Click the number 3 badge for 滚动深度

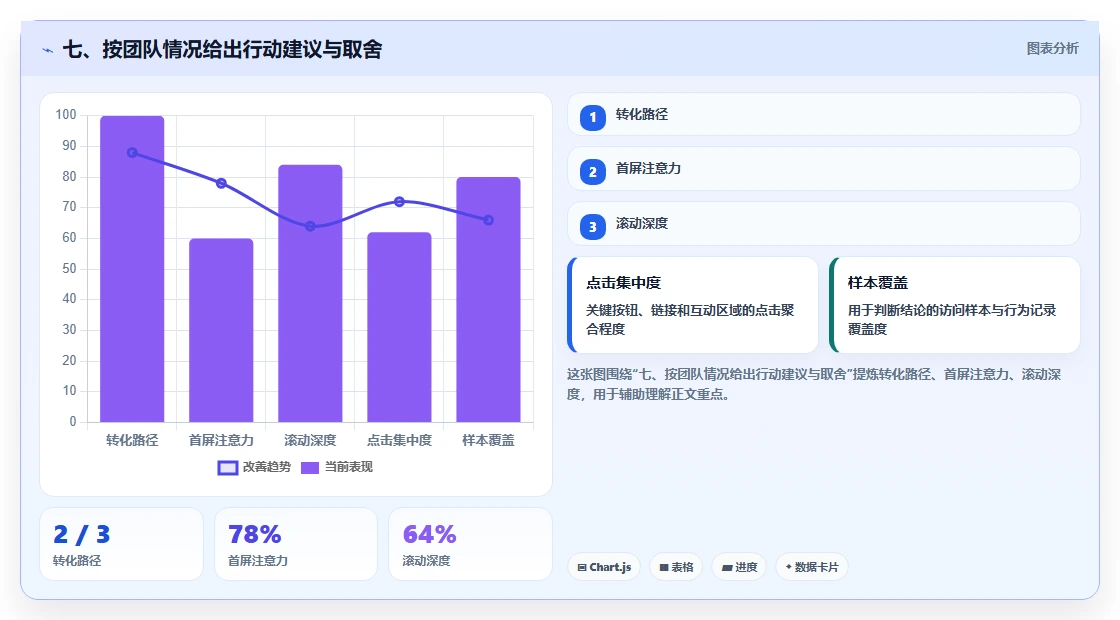(x=592, y=227)
